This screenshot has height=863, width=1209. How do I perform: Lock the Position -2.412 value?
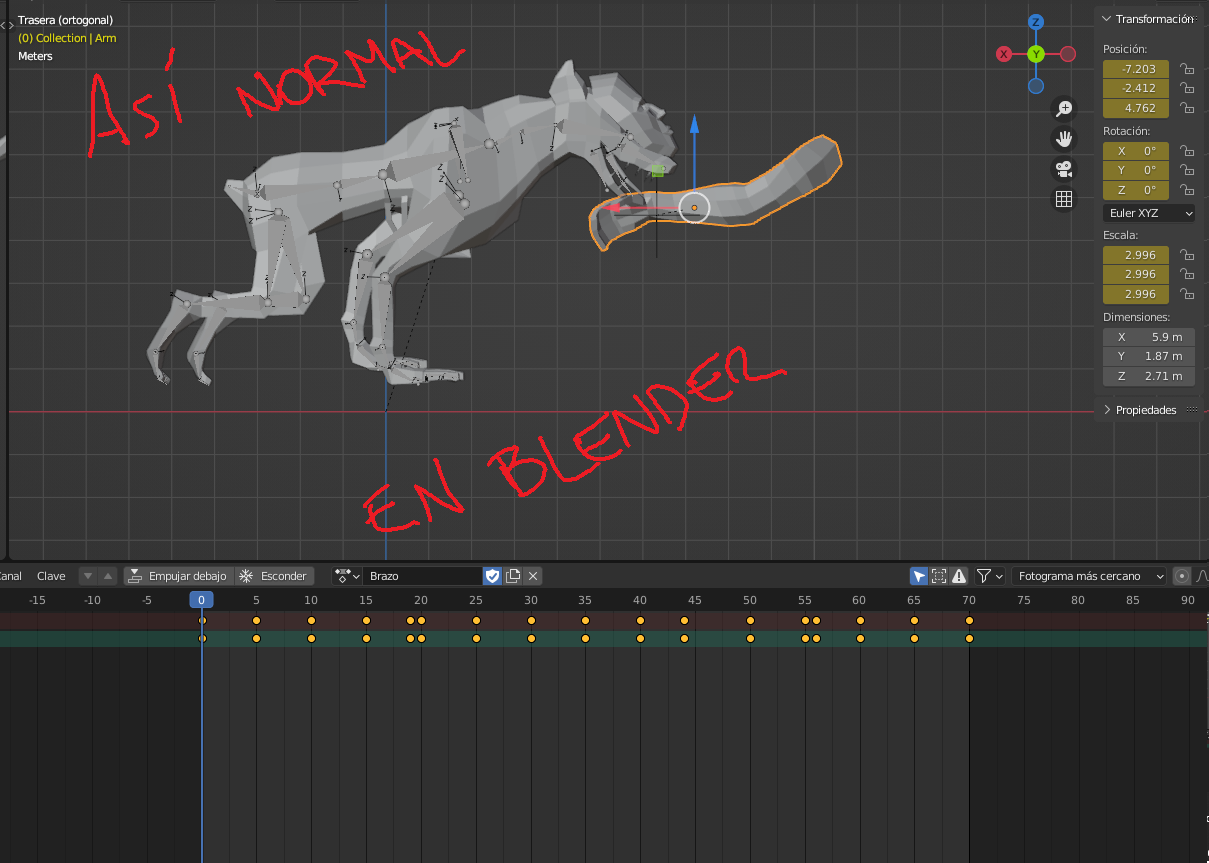click(1186, 88)
